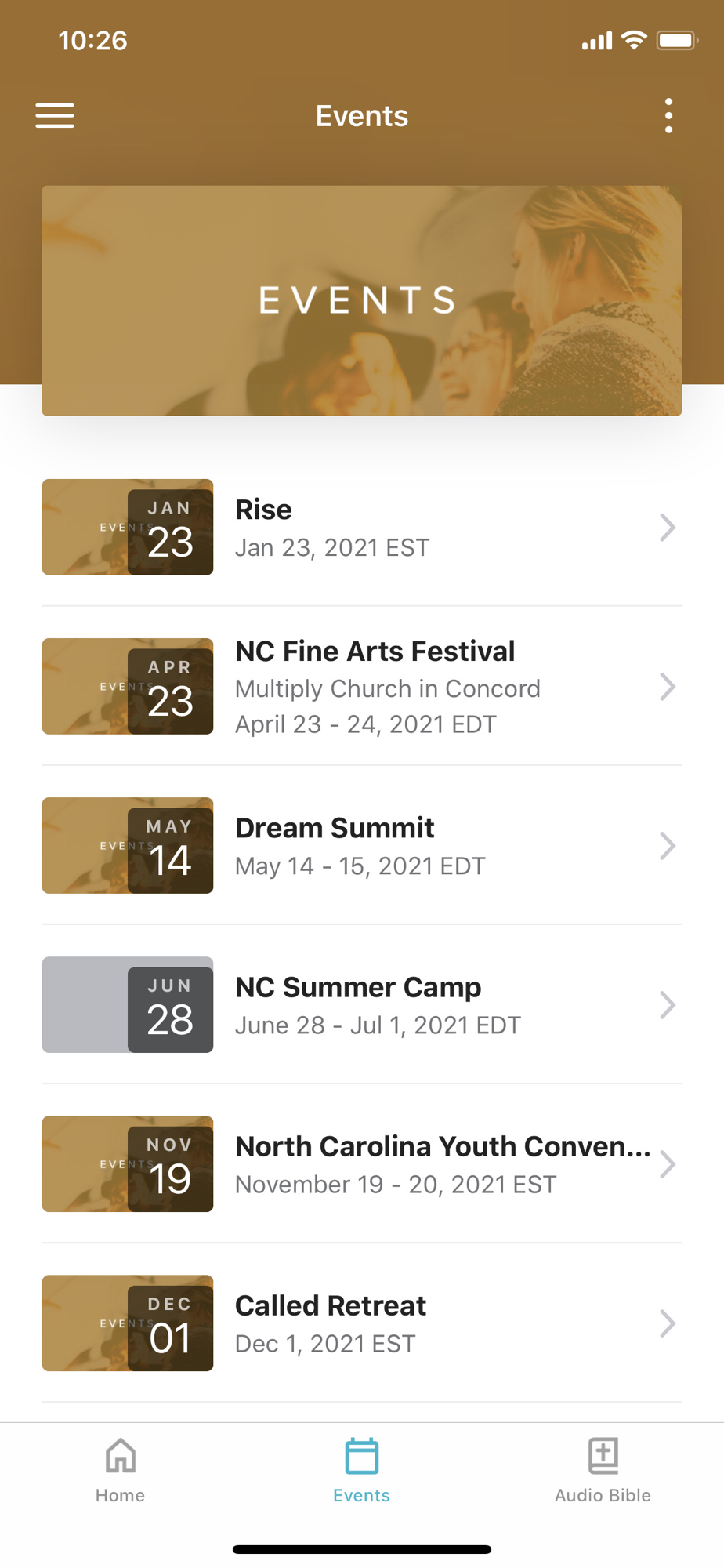Open the hamburger menu
Viewport: 724px width, 1568px height.
pyautogui.click(x=55, y=116)
